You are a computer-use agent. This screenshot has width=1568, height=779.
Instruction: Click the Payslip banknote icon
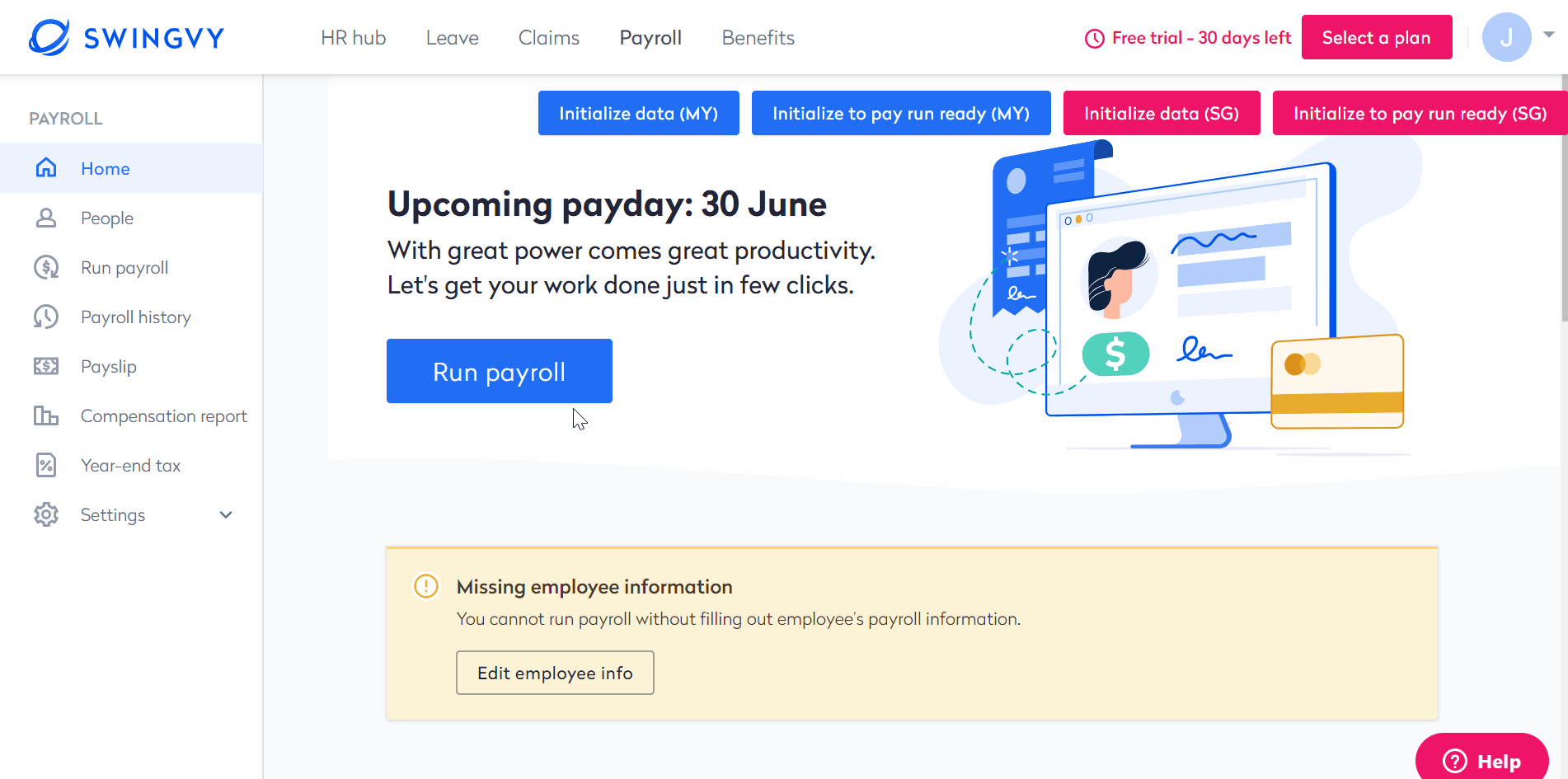pos(46,366)
